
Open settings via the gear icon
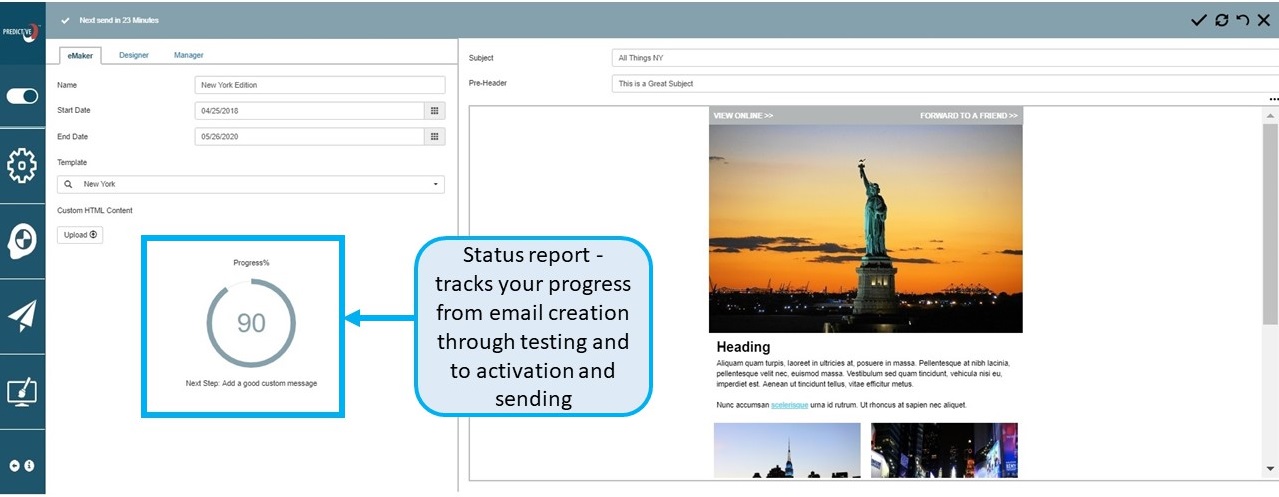(x=22, y=165)
